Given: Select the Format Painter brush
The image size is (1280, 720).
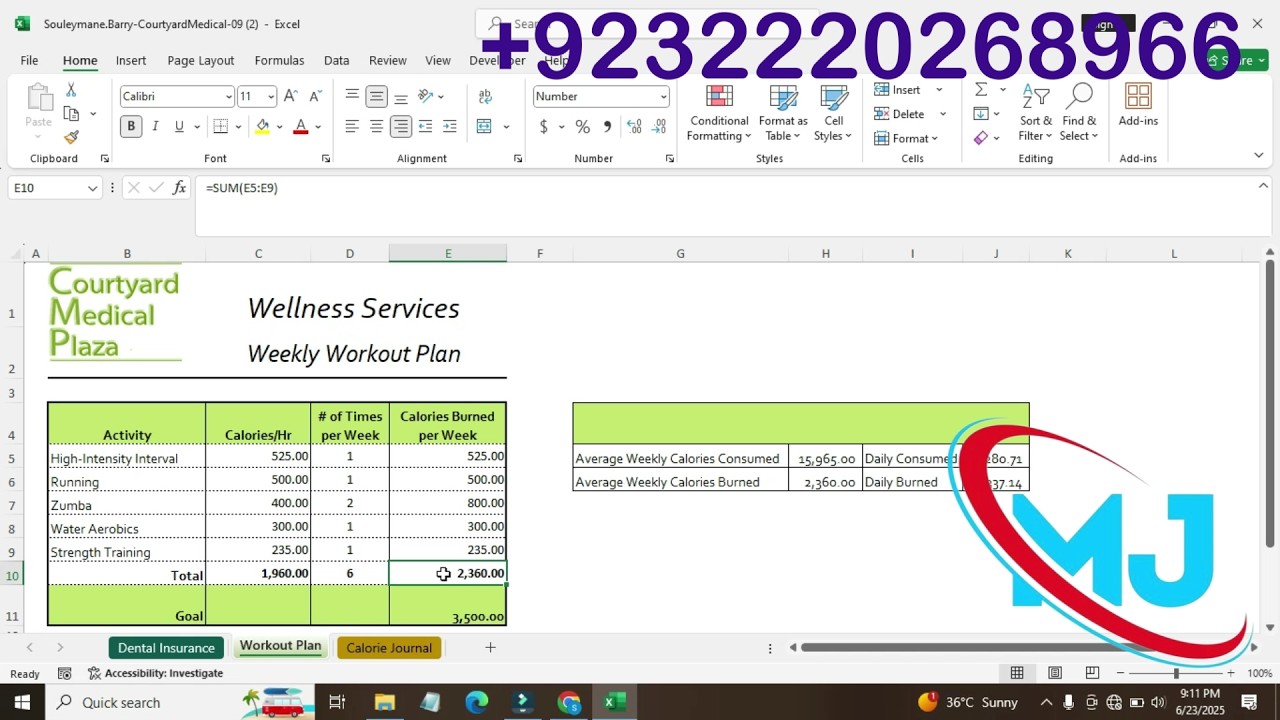Looking at the screenshot, I should 71,137.
